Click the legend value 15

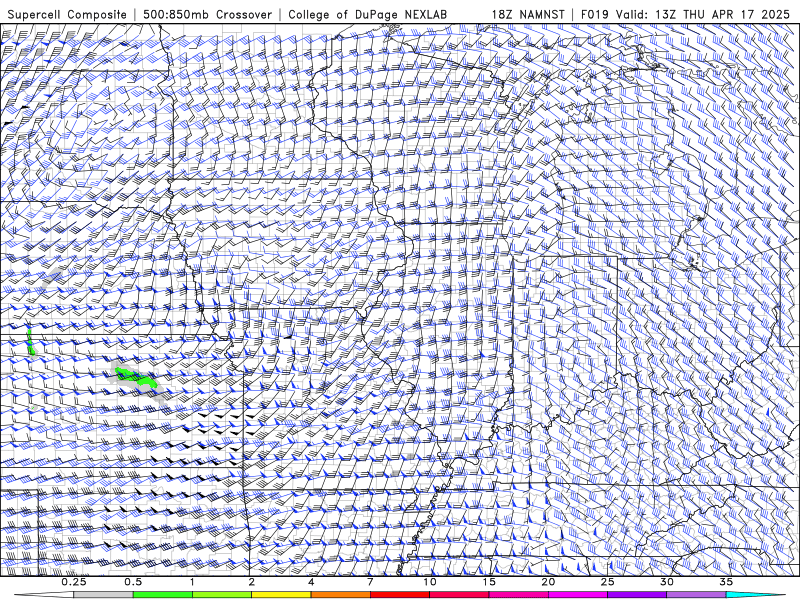coord(489,582)
